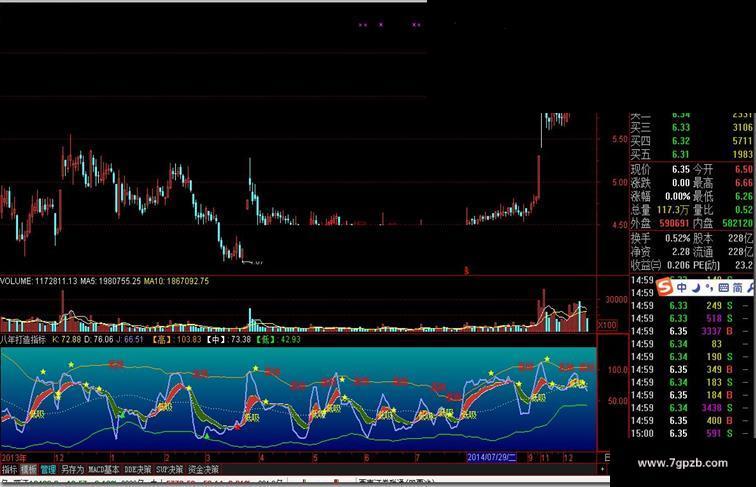Switch to the DDE决策 template
This screenshot has width=756, height=487.
point(138,469)
